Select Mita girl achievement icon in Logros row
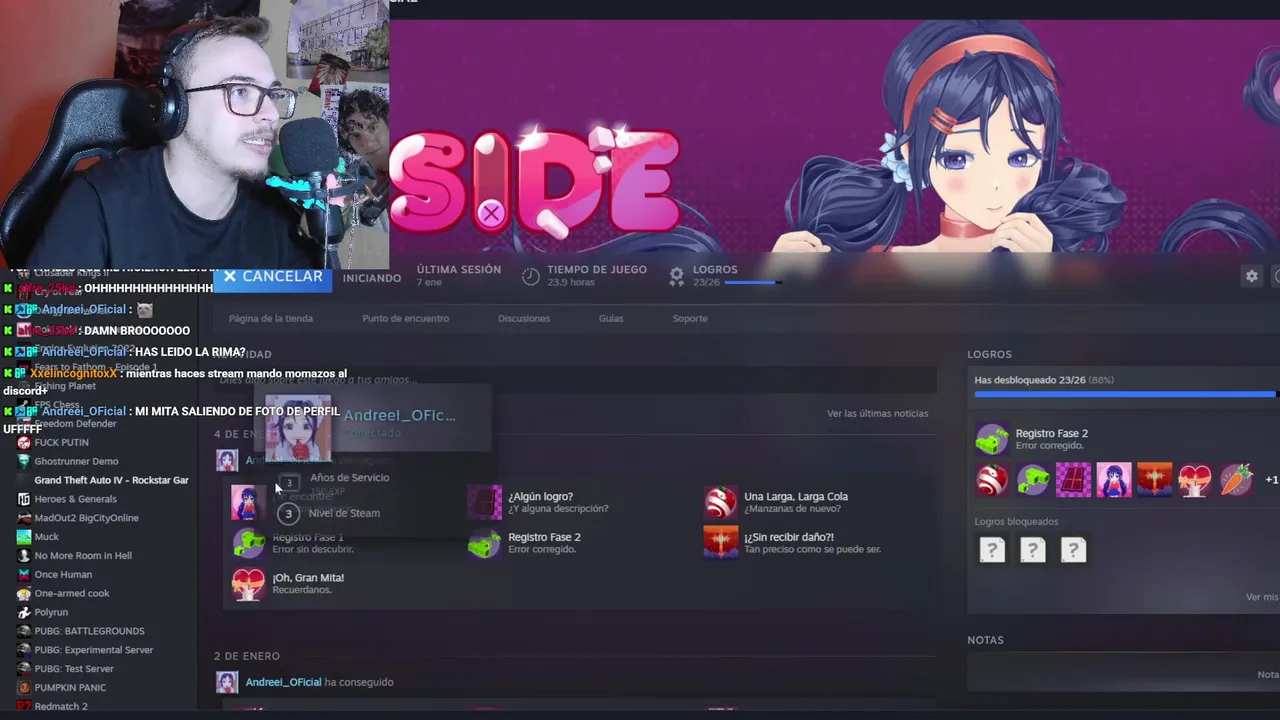This screenshot has width=1280, height=720. pos(1114,480)
